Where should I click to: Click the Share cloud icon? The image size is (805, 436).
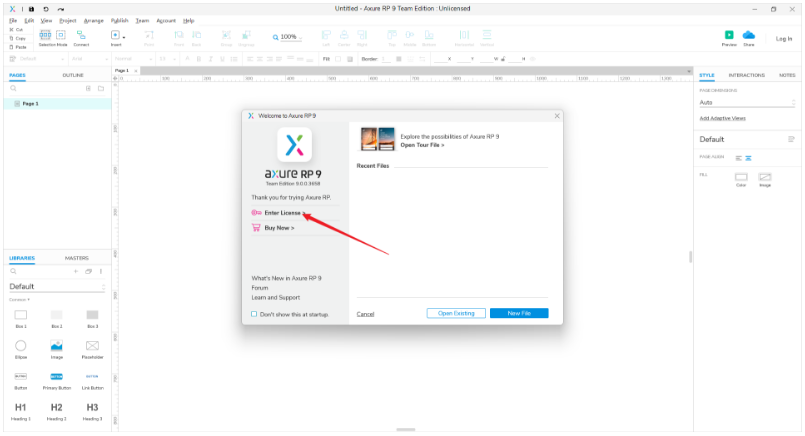(749, 35)
